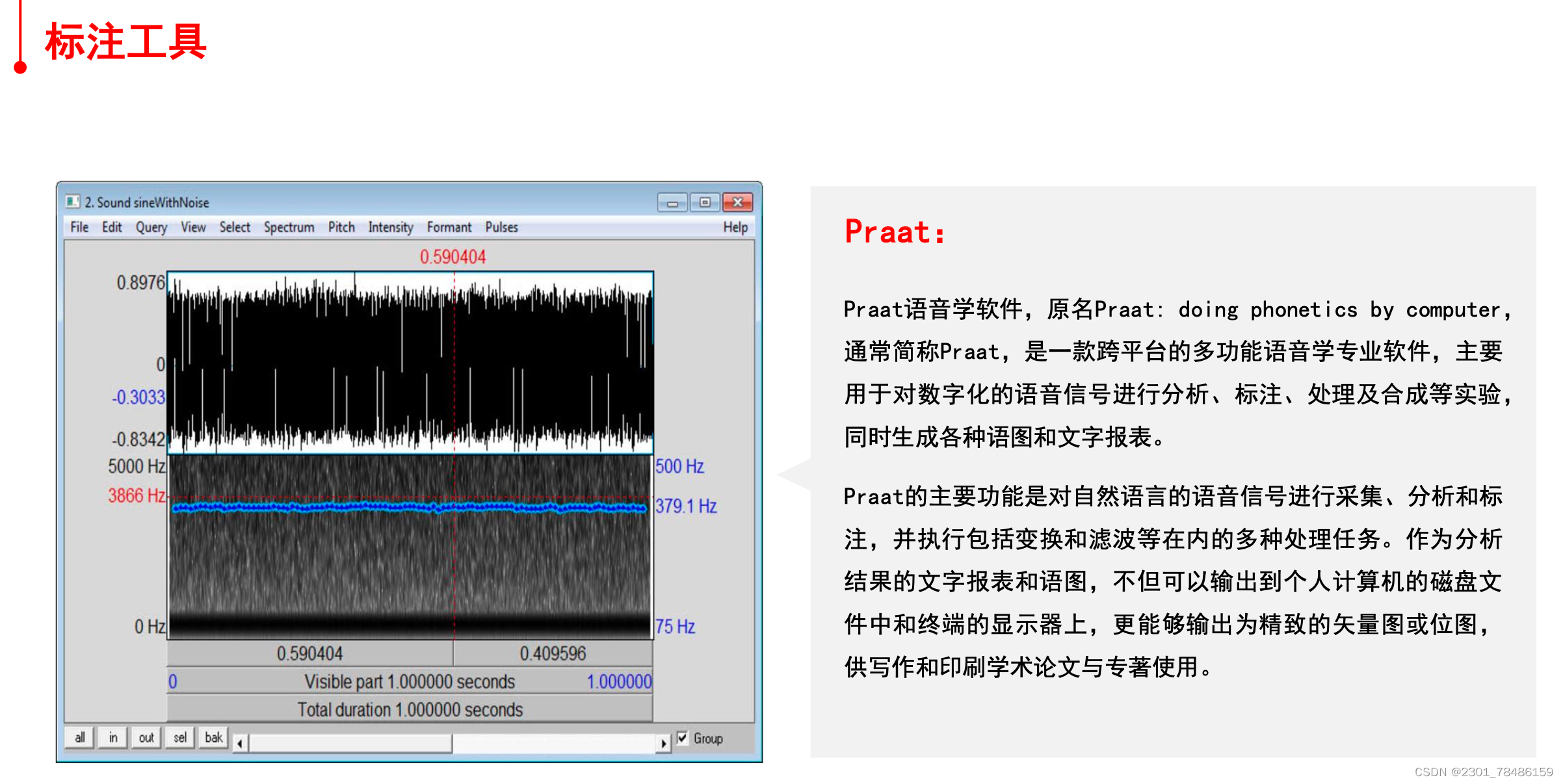Open the Intensity menu
The height and width of the screenshot is (784, 1563).
[x=390, y=227]
